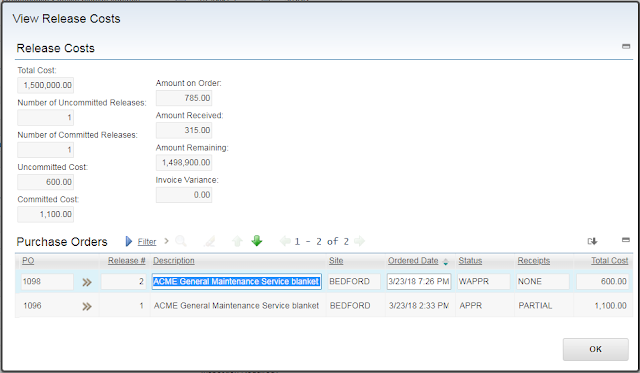640x373 pixels.
Task: Go to previous page of purchase orders
Action: pyautogui.click(x=285, y=241)
